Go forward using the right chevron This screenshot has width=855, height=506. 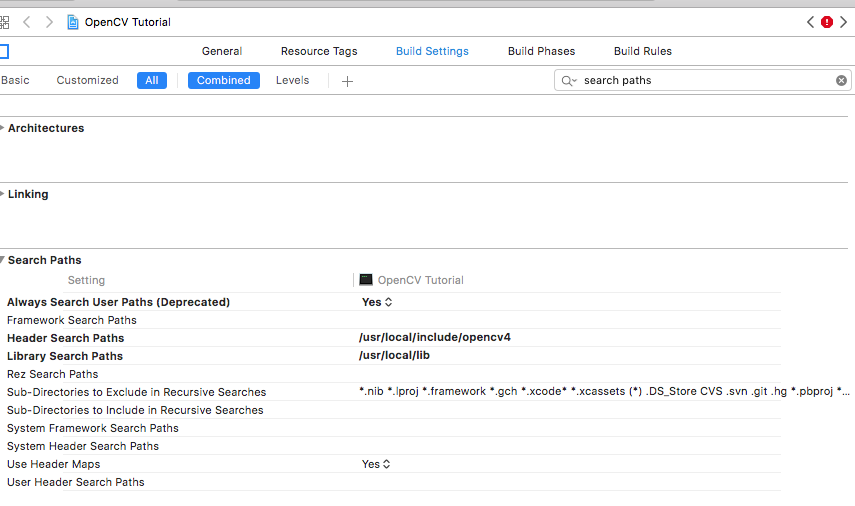[x=49, y=22]
